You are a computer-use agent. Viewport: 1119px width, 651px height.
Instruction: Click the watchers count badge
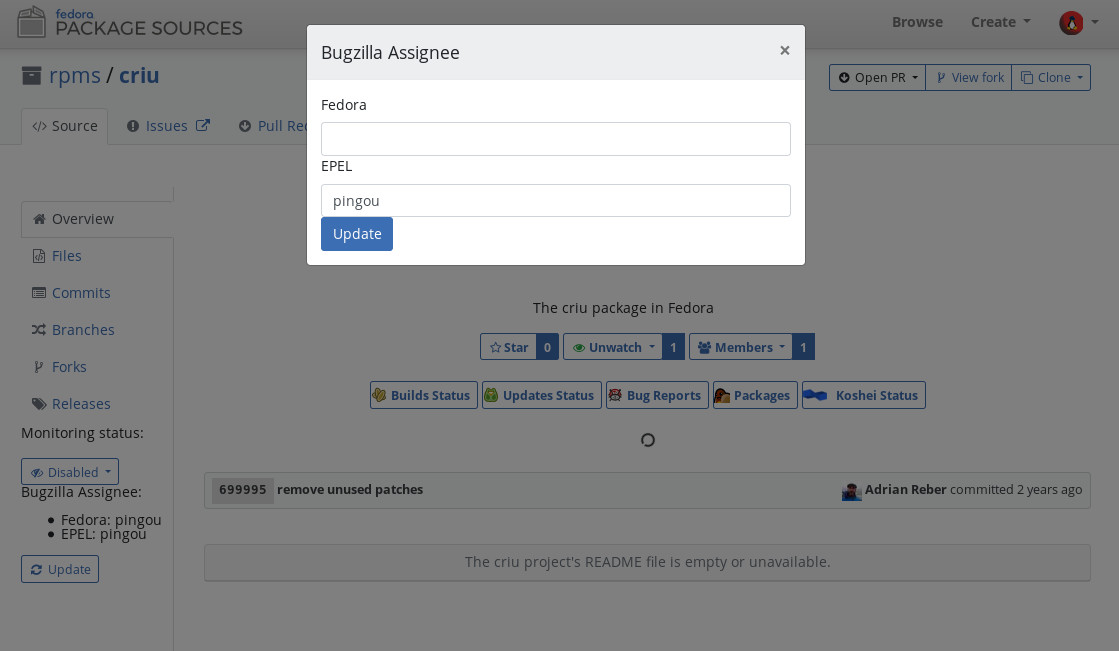pyautogui.click(x=673, y=347)
